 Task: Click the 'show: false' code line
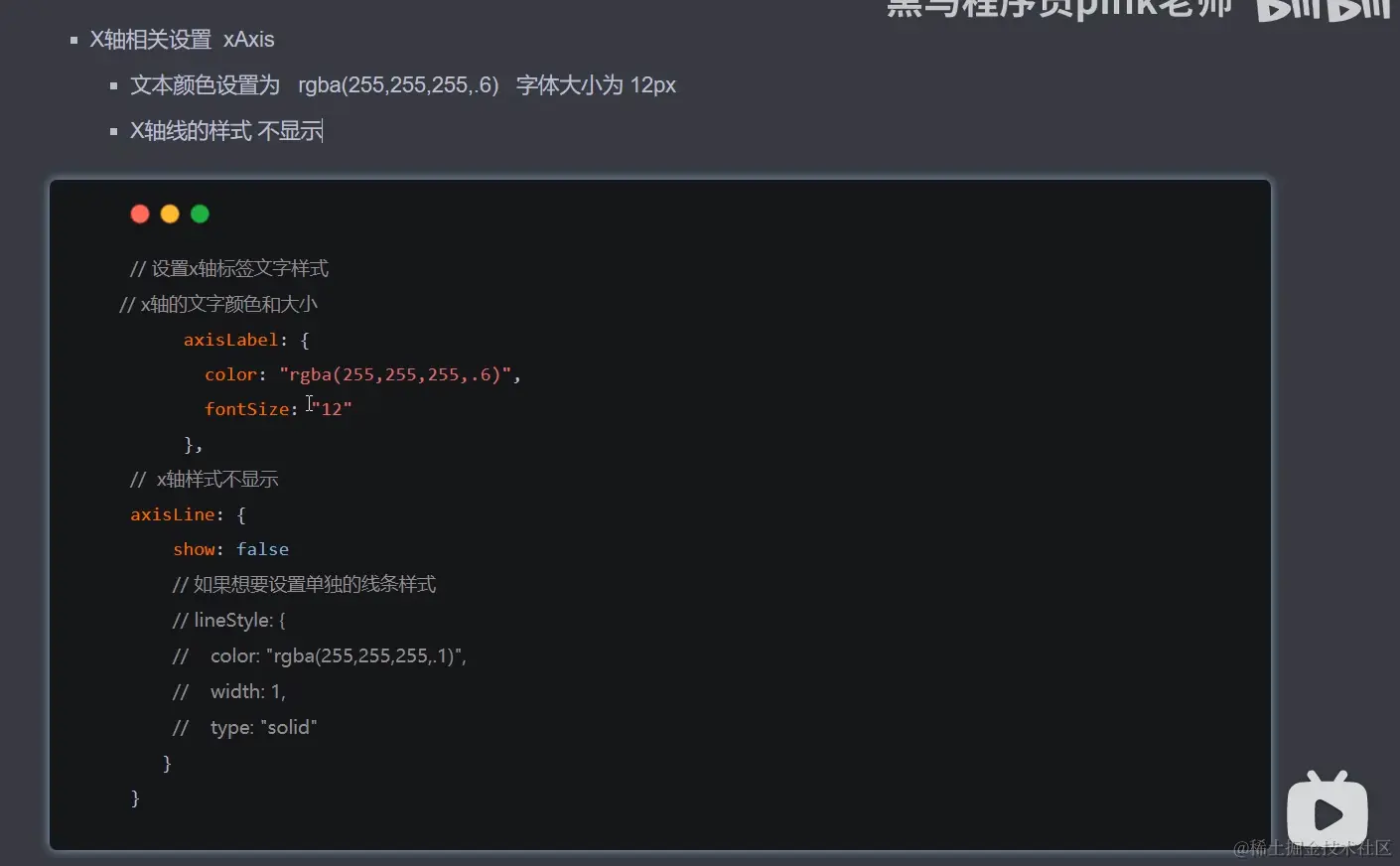click(x=230, y=549)
